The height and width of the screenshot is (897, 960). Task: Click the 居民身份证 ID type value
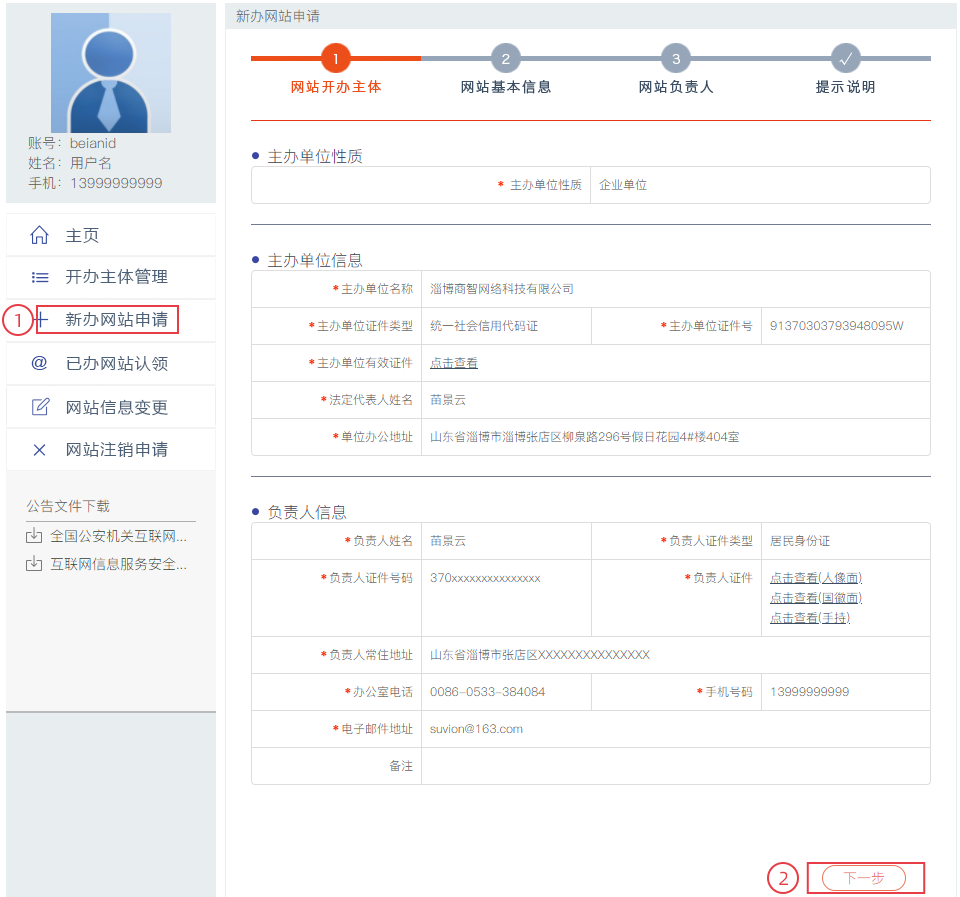pyautogui.click(x=800, y=541)
